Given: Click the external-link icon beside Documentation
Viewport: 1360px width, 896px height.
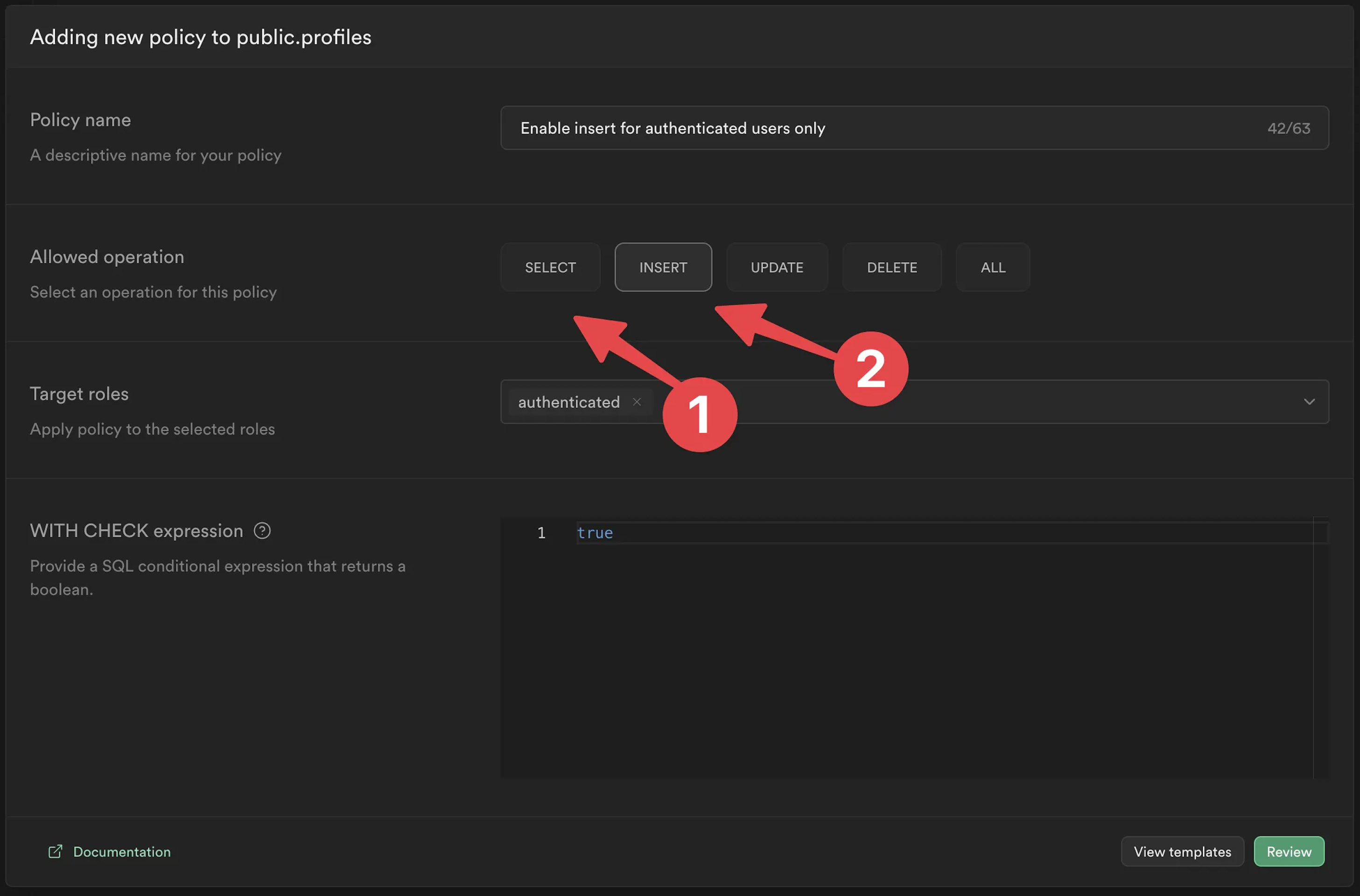Looking at the screenshot, I should pos(56,851).
